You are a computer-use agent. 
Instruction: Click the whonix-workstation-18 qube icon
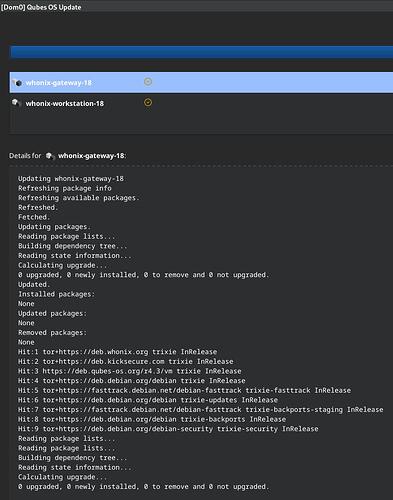(x=16, y=103)
